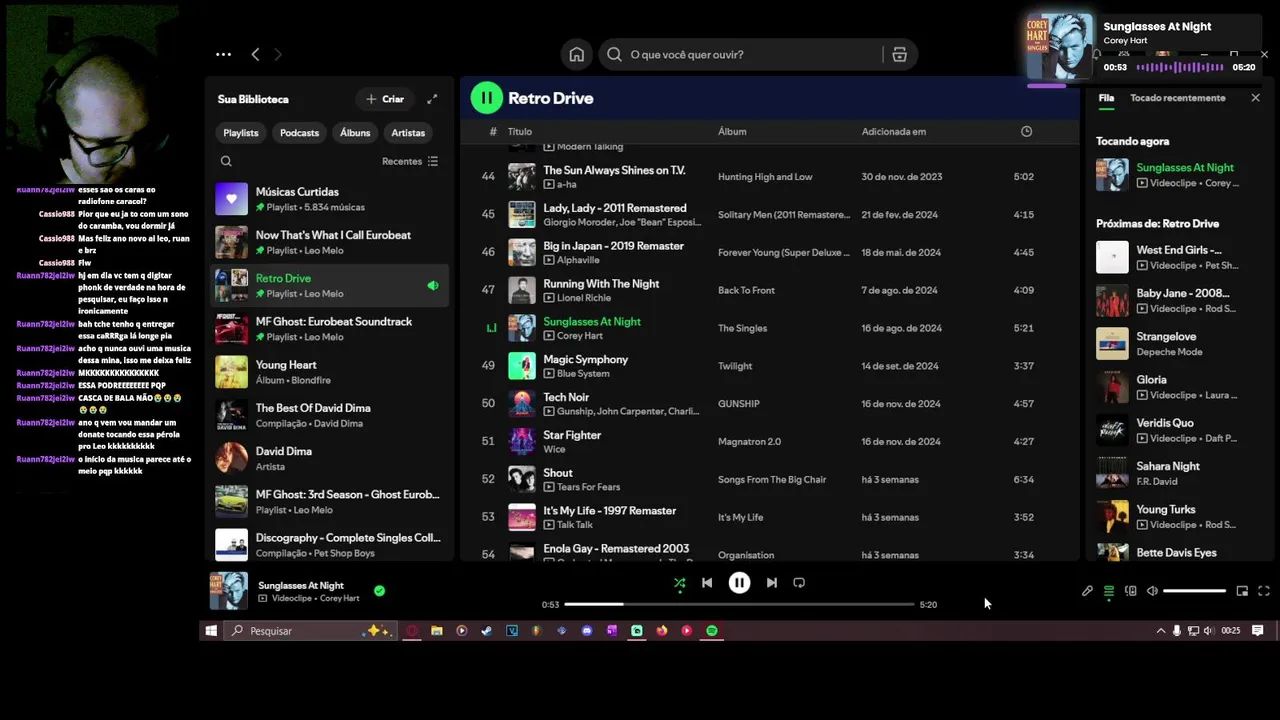Open Songs From The Big Chair album link

click(x=772, y=480)
